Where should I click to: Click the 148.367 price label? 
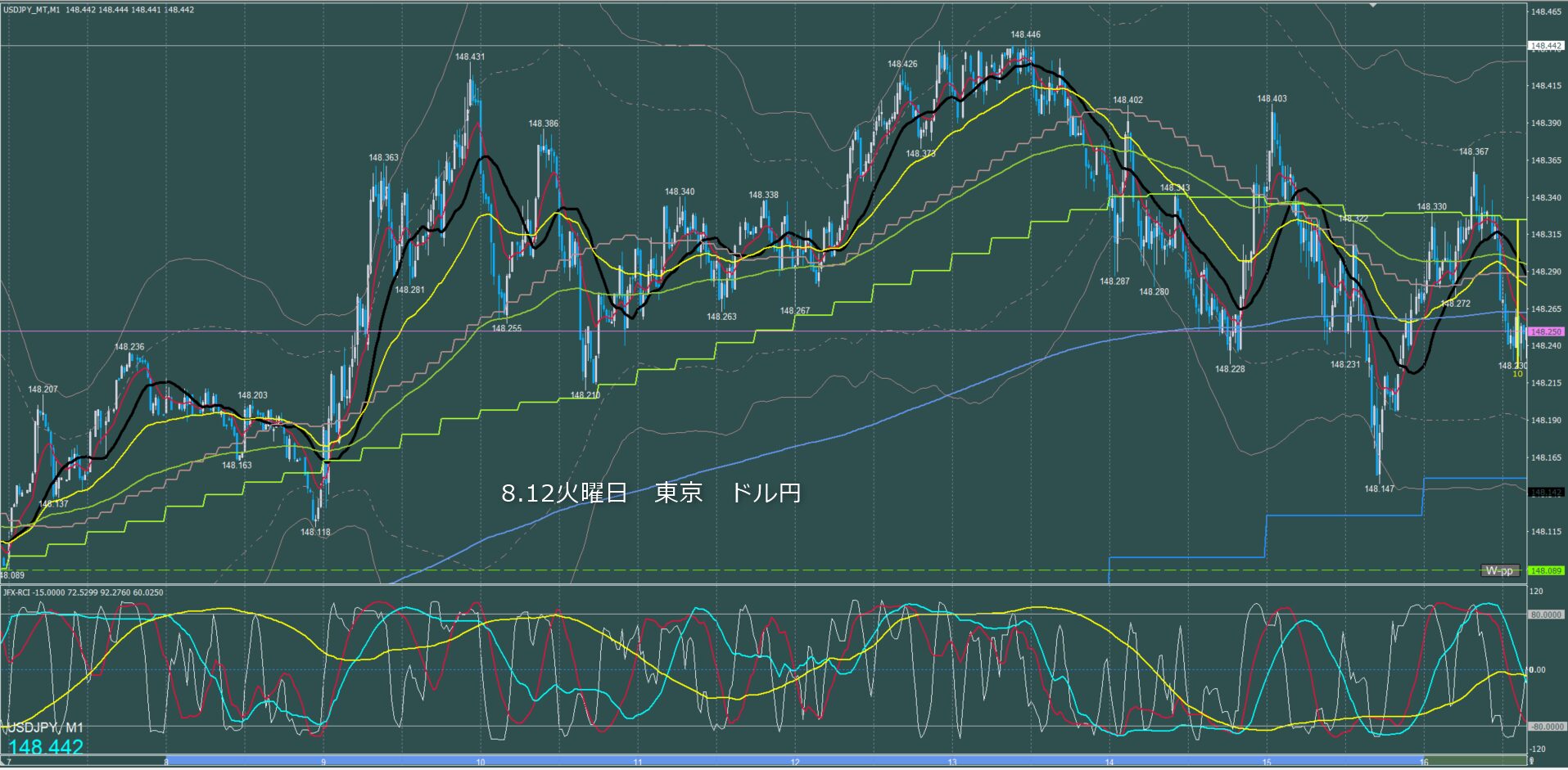coord(1474,151)
